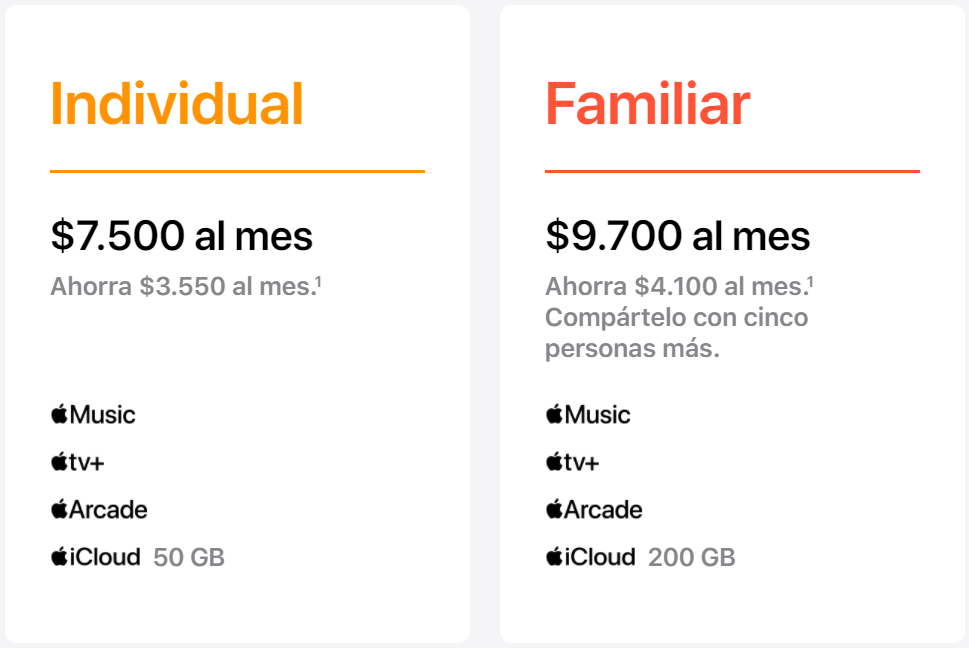Click the Apple Arcade logo in Individual plan

click(x=99, y=509)
